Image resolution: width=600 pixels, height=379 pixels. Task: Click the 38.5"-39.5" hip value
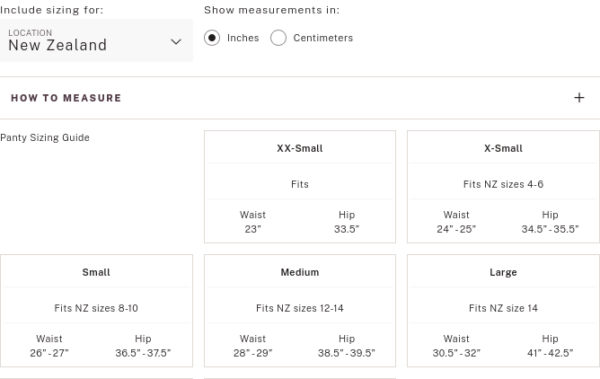(347, 353)
